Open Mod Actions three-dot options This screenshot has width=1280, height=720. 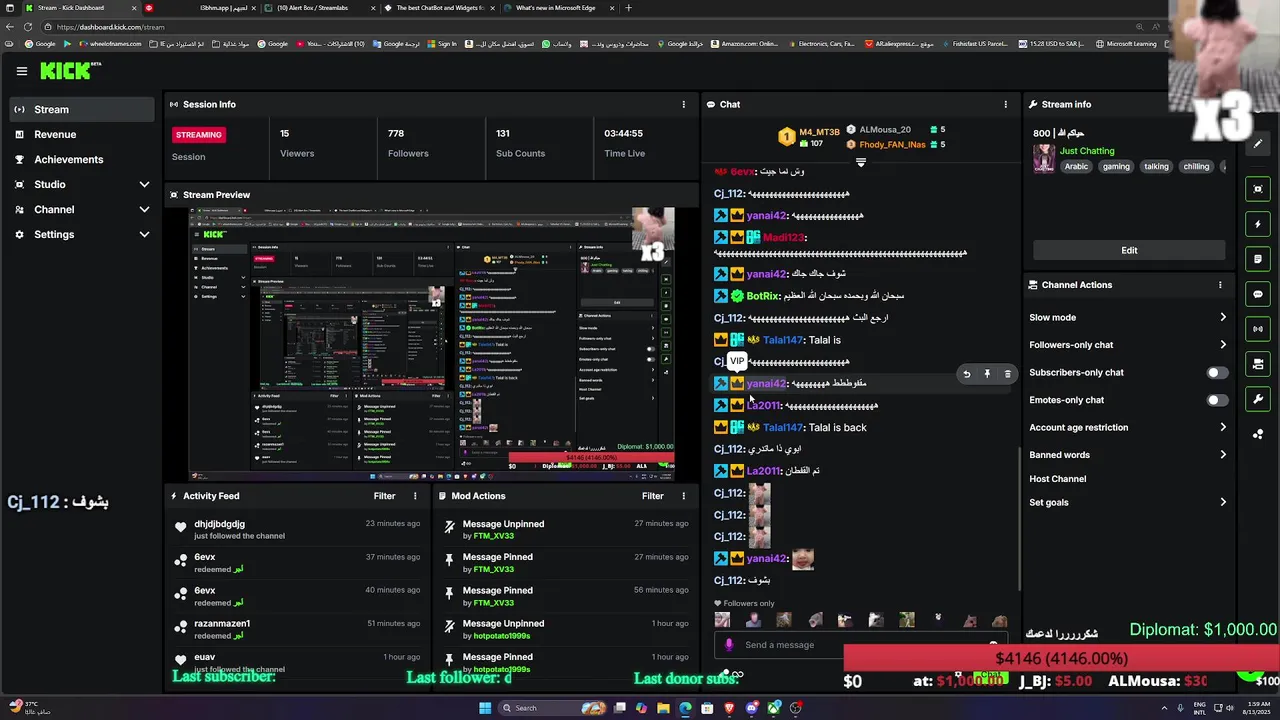(x=684, y=496)
